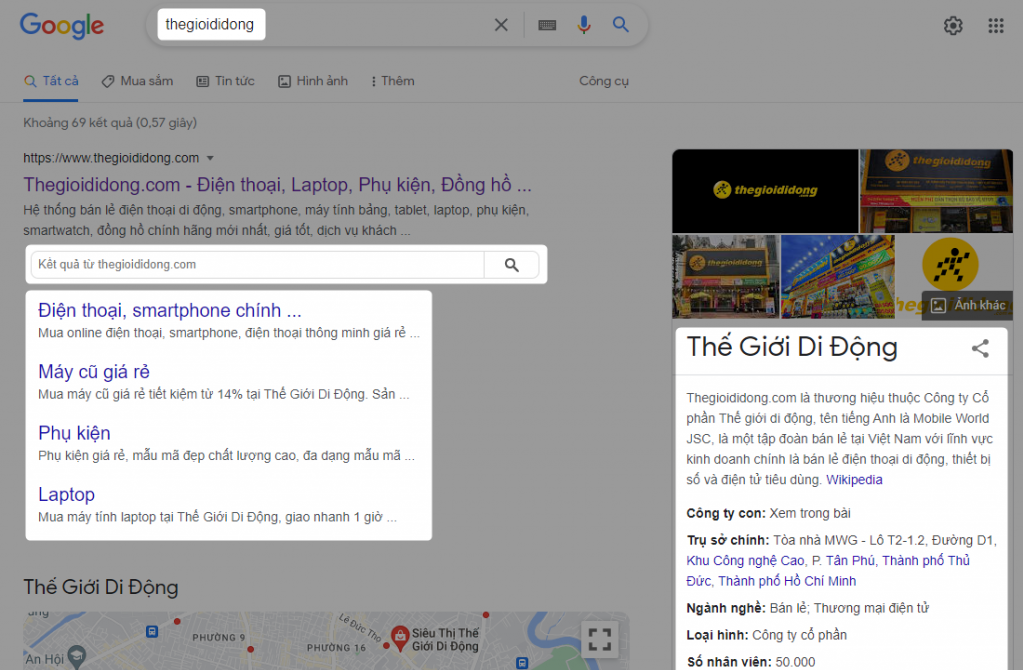
Task: Share the Thế Giới Di Động knowledge panel
Action: click(980, 348)
